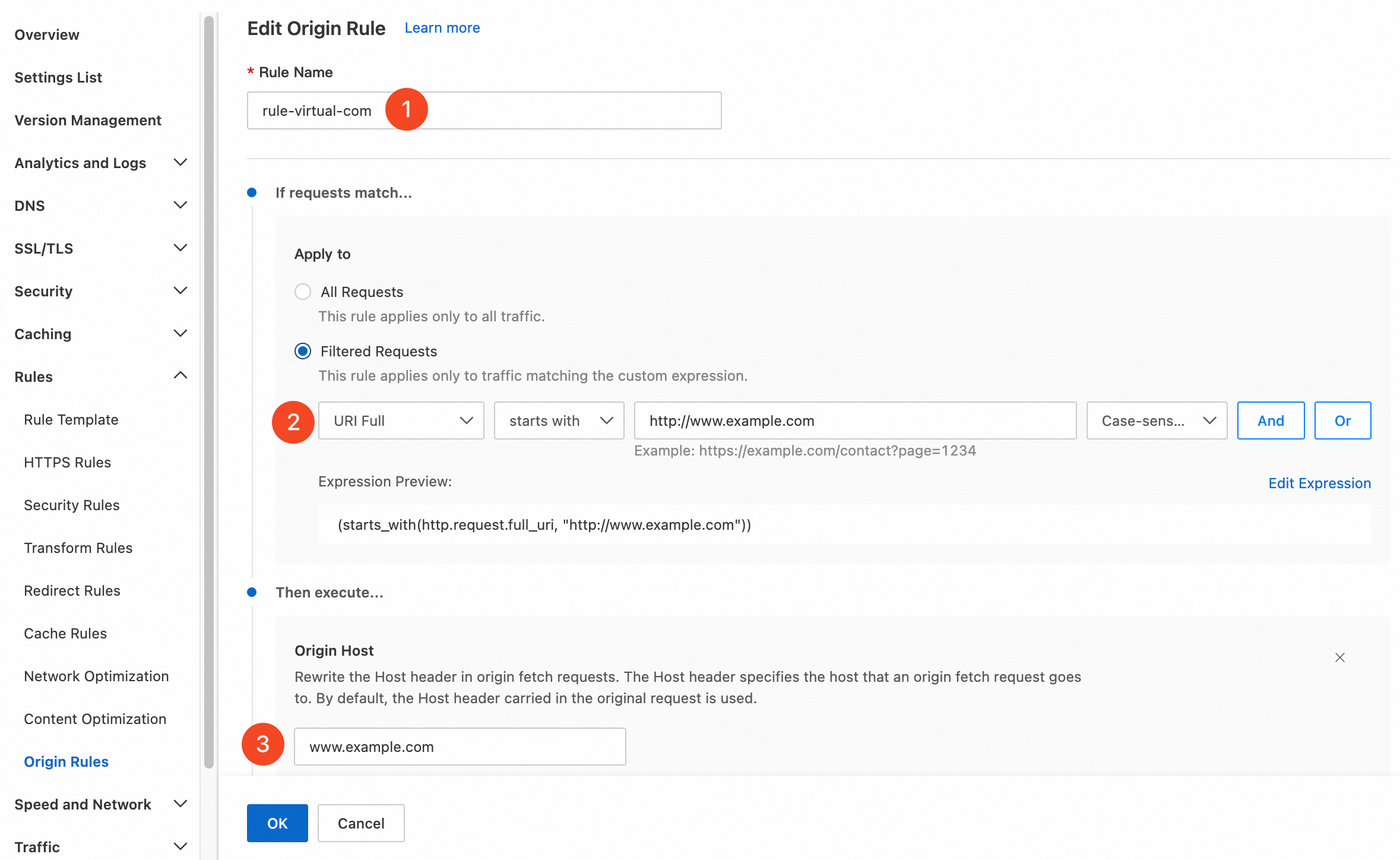
Task: Open the 'starts with' operator dropdown
Action: point(559,420)
